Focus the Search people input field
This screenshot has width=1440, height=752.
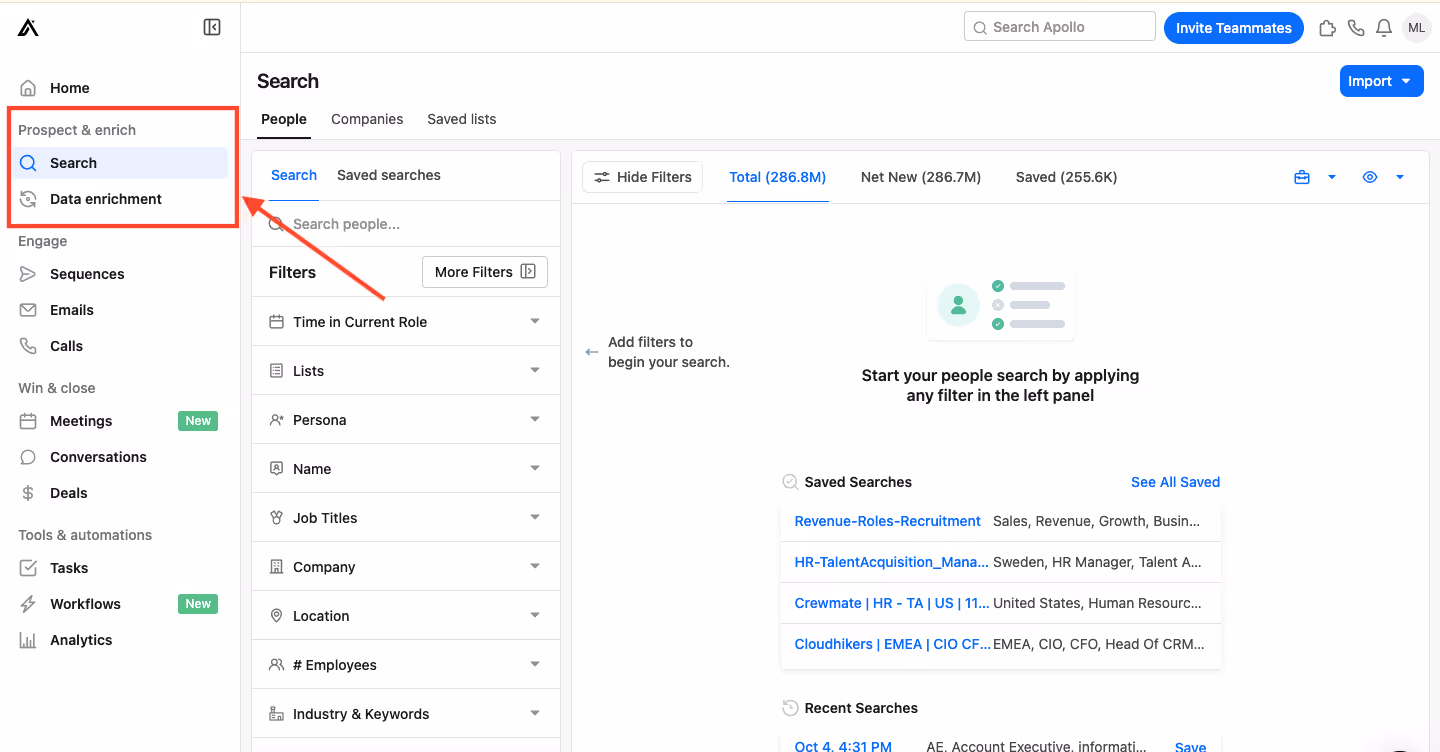point(406,224)
